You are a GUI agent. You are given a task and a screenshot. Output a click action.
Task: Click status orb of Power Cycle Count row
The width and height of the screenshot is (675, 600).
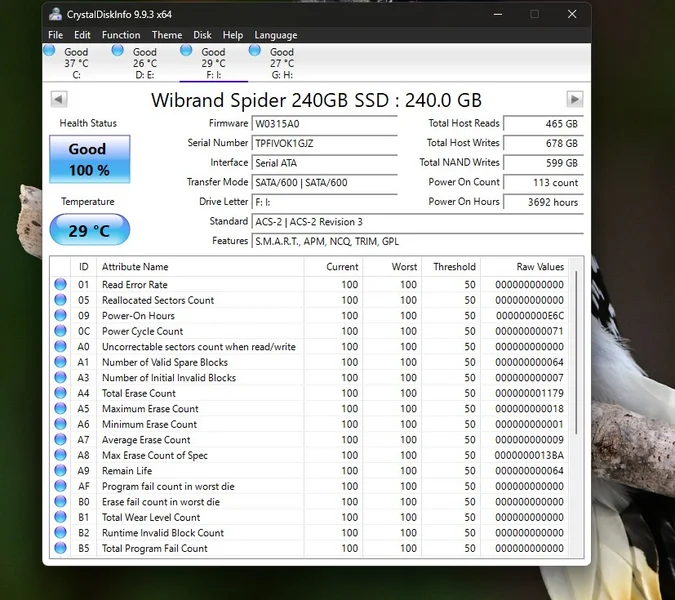click(x=60, y=331)
